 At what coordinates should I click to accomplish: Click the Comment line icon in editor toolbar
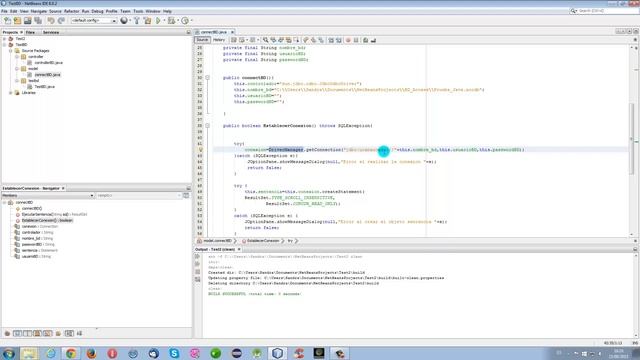tap(365, 40)
